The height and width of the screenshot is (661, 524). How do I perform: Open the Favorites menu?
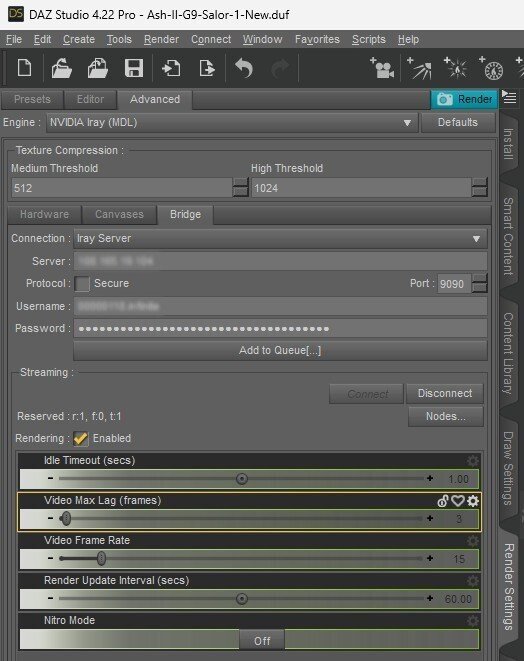pyautogui.click(x=317, y=40)
